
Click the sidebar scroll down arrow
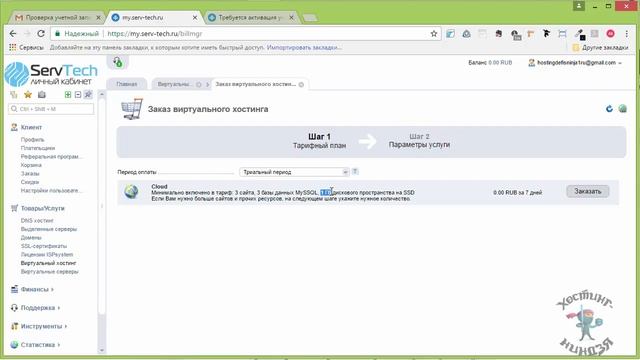tap(102, 350)
